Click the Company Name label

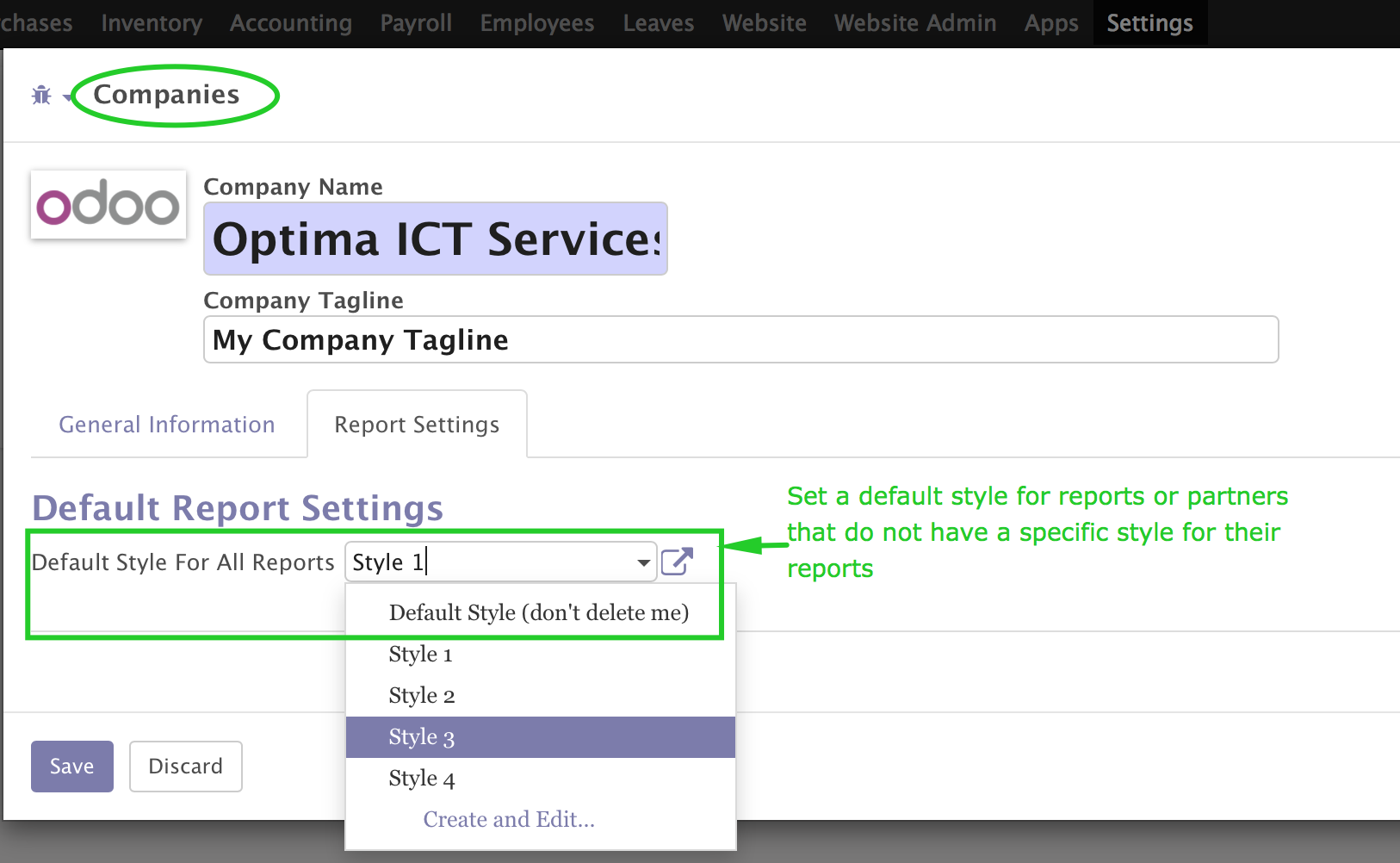pos(293,187)
